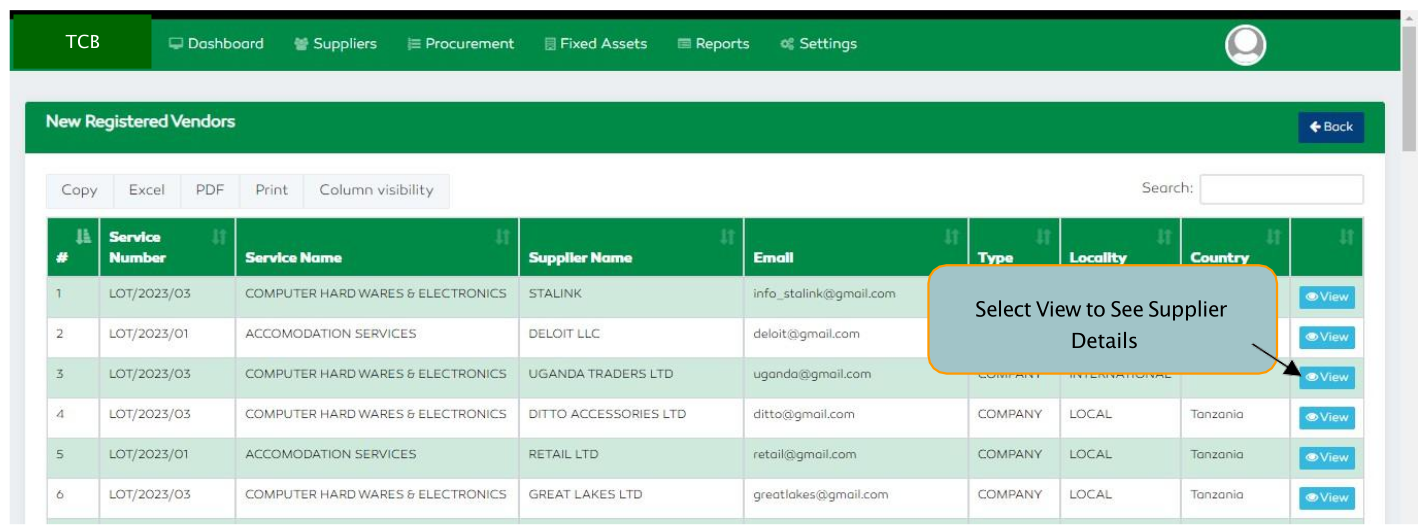Image resolution: width=1423 pixels, height=526 pixels.
Task: Export table to Excel
Action: click(x=146, y=190)
